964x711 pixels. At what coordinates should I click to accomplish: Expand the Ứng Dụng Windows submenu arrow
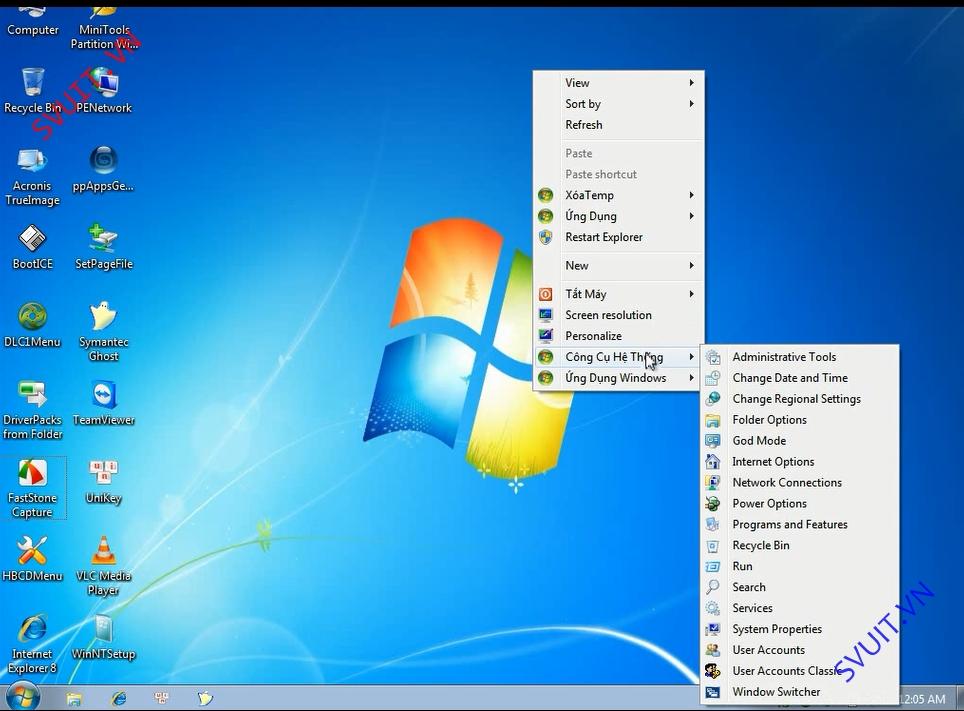click(692, 378)
